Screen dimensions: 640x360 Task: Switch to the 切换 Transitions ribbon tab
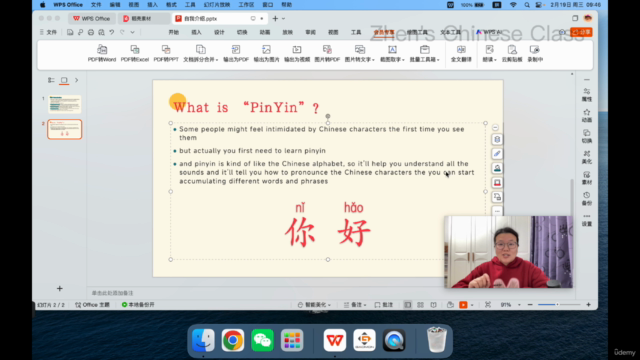point(242,32)
